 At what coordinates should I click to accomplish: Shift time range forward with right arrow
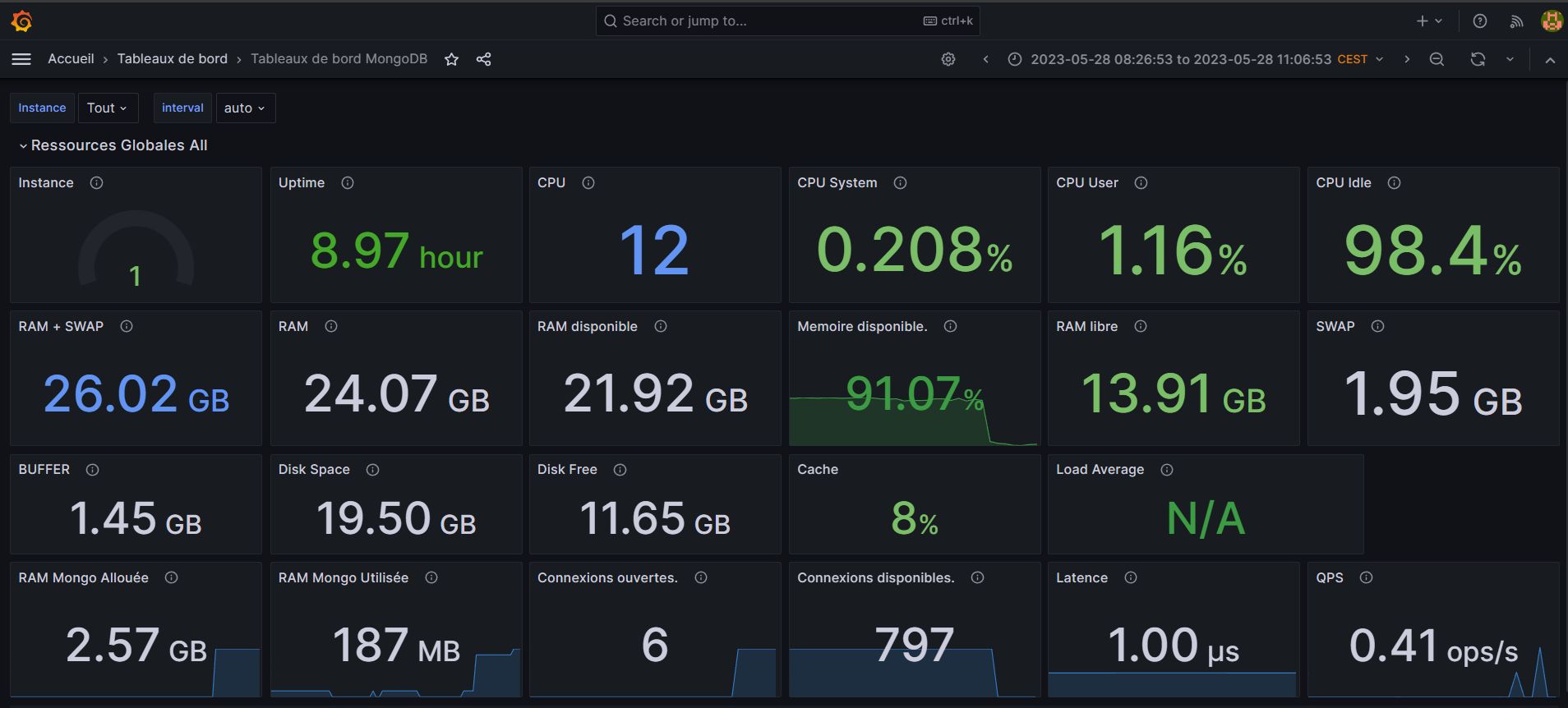tap(1407, 59)
